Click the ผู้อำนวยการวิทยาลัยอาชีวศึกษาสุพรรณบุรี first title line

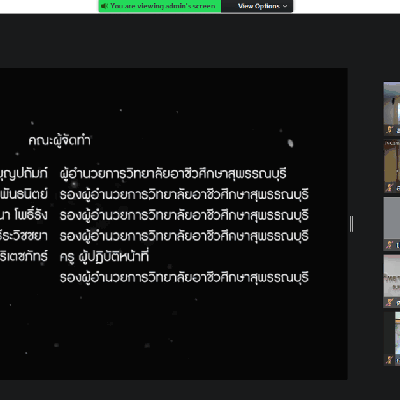[173, 174]
